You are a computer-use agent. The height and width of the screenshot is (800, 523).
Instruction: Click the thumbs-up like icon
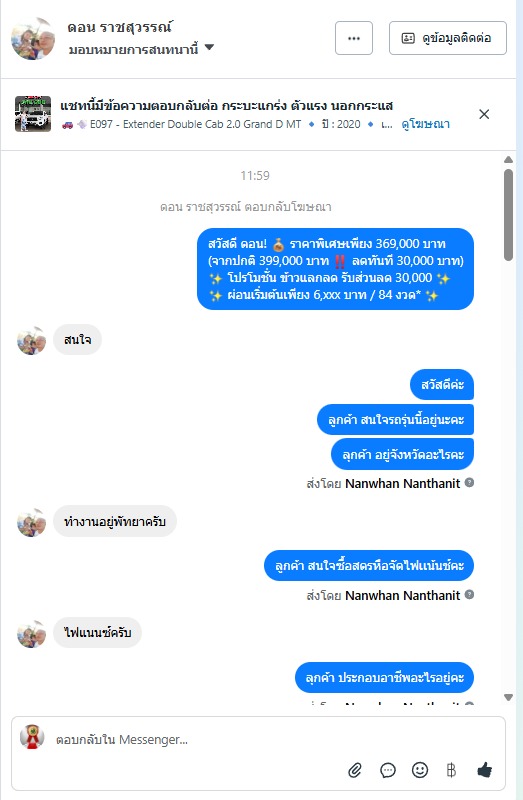point(484,769)
